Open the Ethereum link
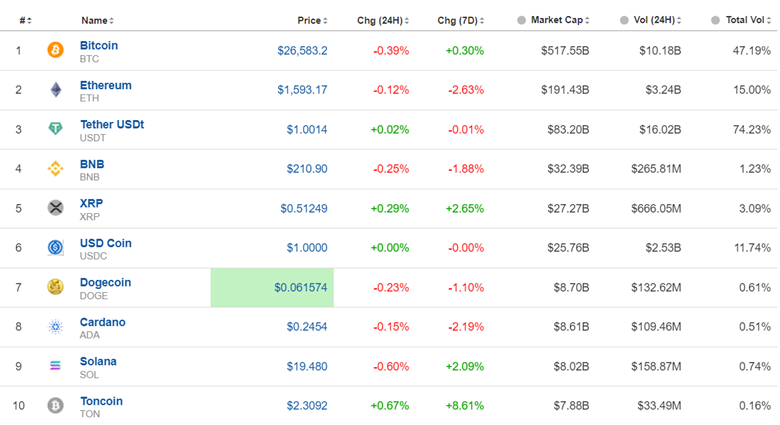The height and width of the screenshot is (425, 780). 106,85
